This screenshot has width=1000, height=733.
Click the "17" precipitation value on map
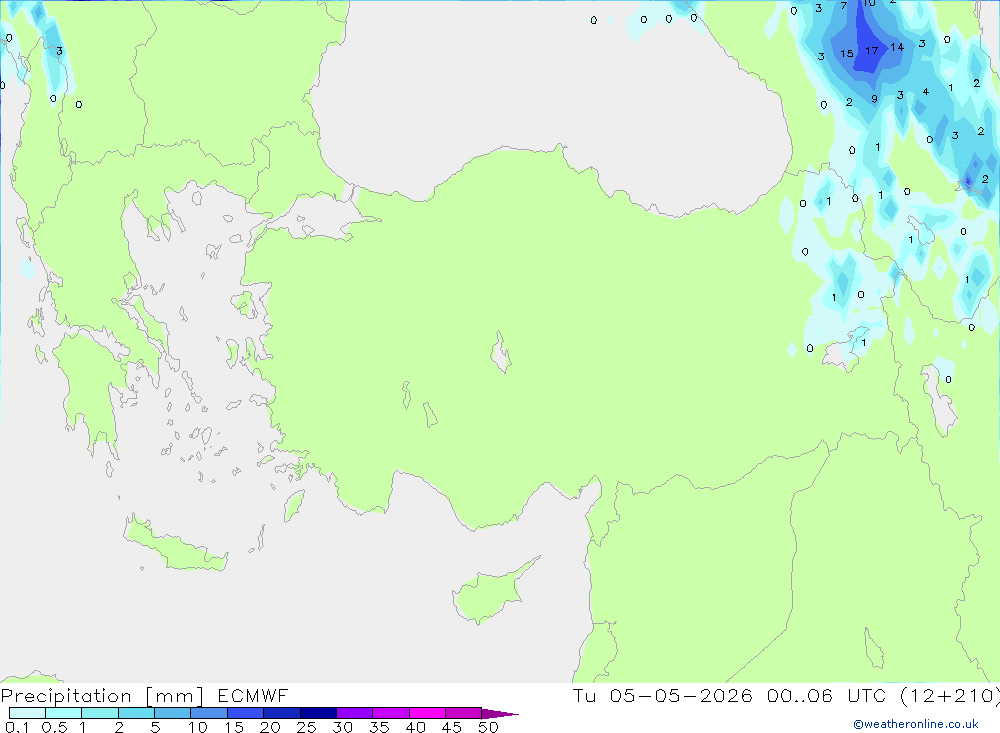coord(872,50)
